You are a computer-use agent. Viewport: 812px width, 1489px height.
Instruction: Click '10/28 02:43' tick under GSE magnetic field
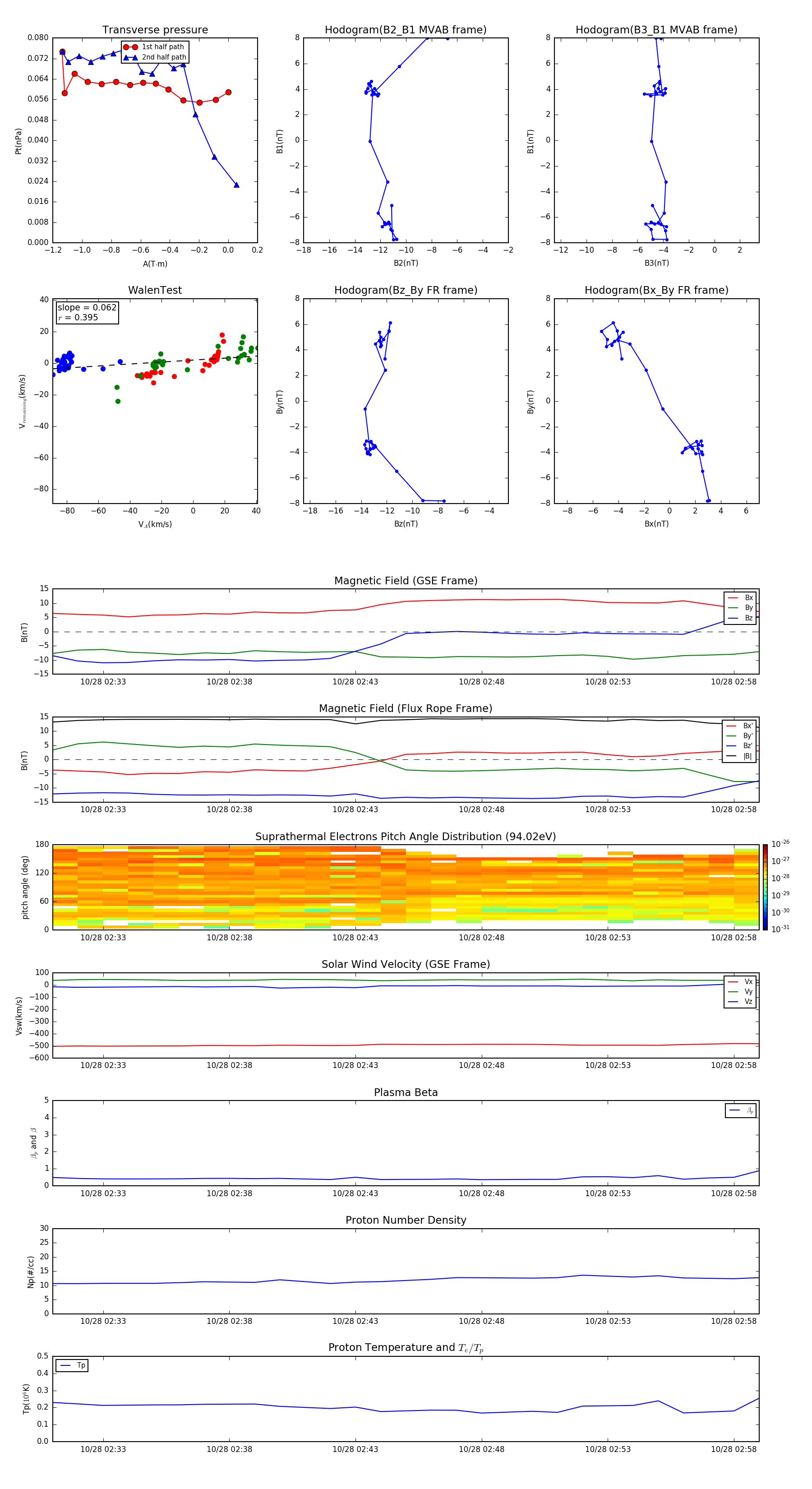355,682
